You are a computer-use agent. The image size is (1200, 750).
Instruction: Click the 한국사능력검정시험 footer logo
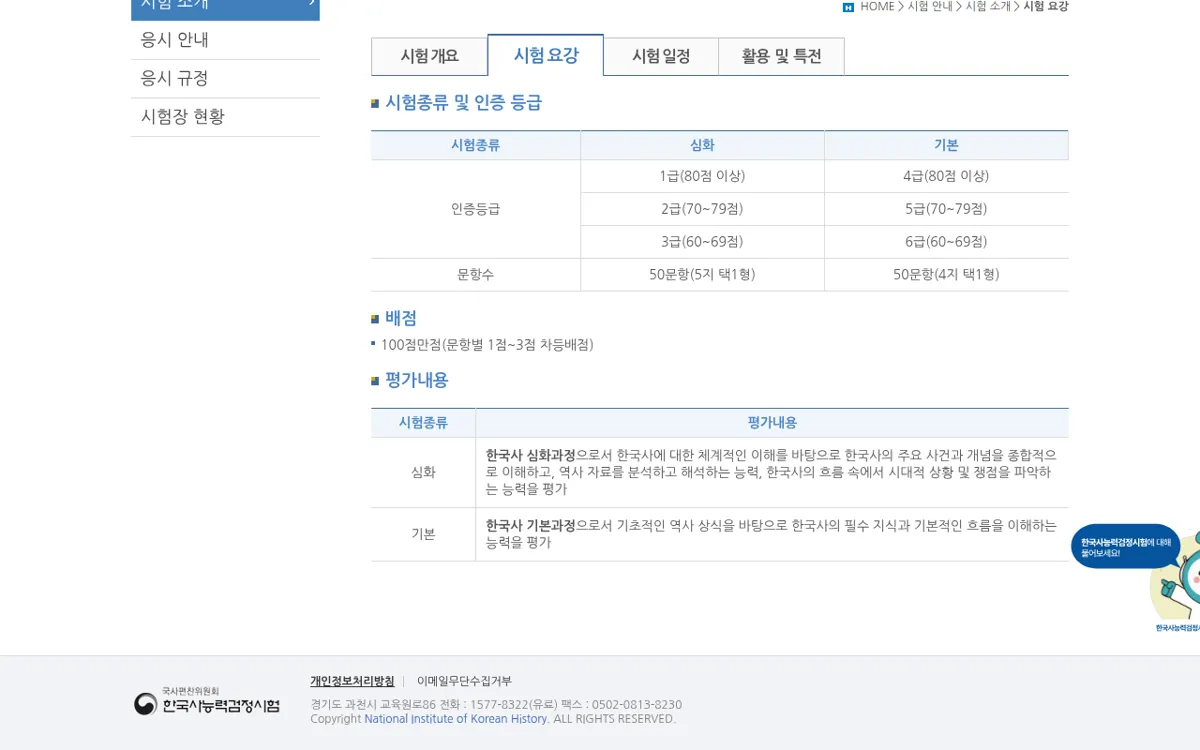pos(207,702)
